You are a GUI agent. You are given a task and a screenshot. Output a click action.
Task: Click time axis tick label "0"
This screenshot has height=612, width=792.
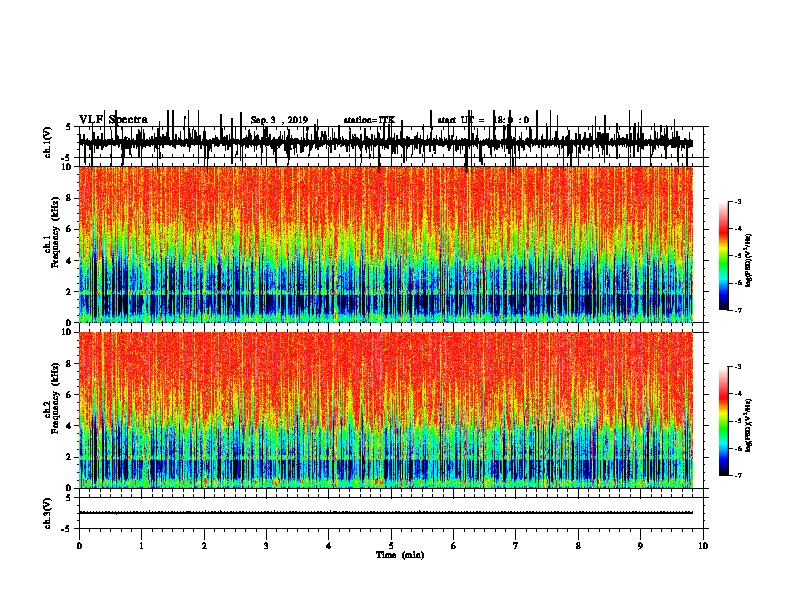click(79, 546)
